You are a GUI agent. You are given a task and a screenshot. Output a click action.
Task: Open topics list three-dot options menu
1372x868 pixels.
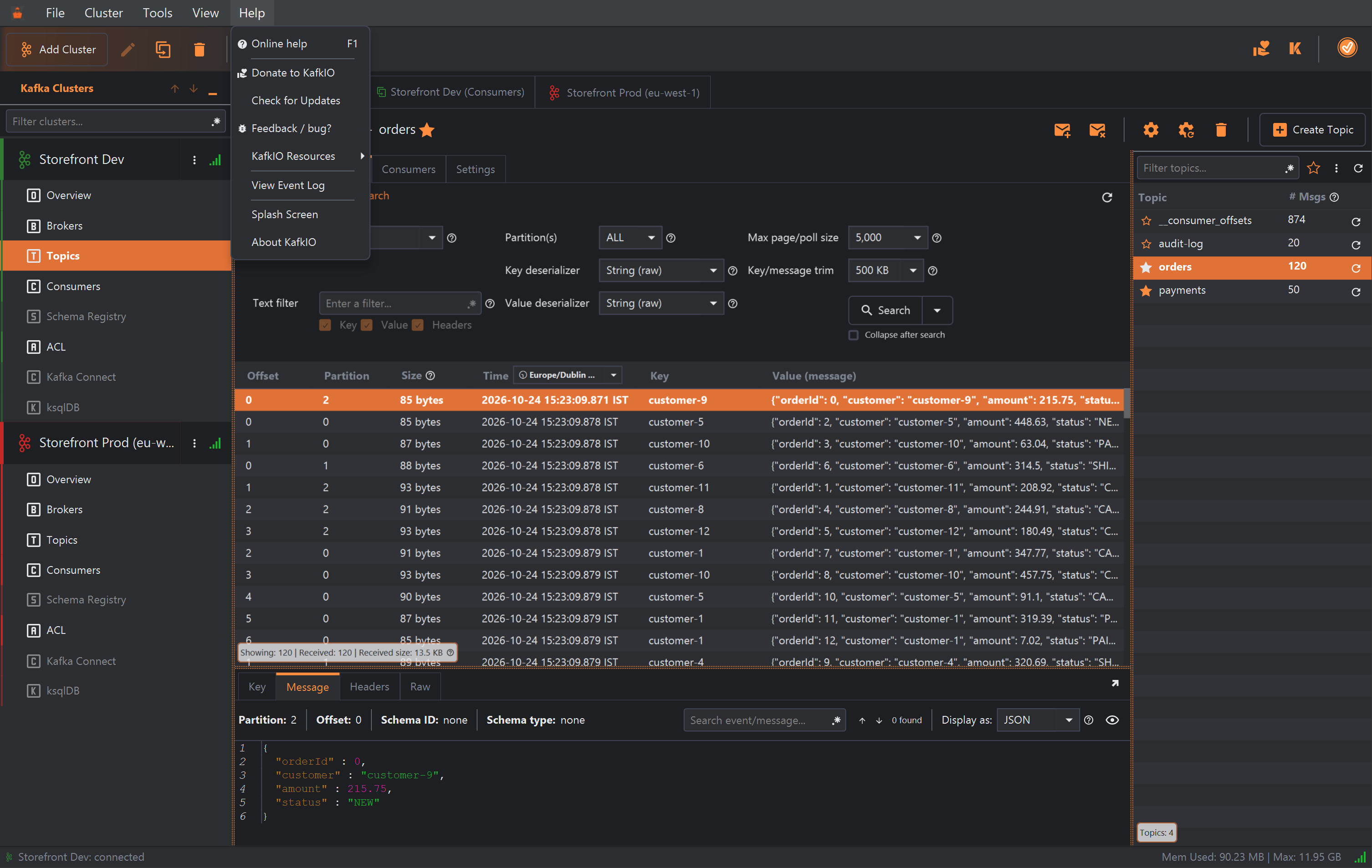pos(1336,168)
